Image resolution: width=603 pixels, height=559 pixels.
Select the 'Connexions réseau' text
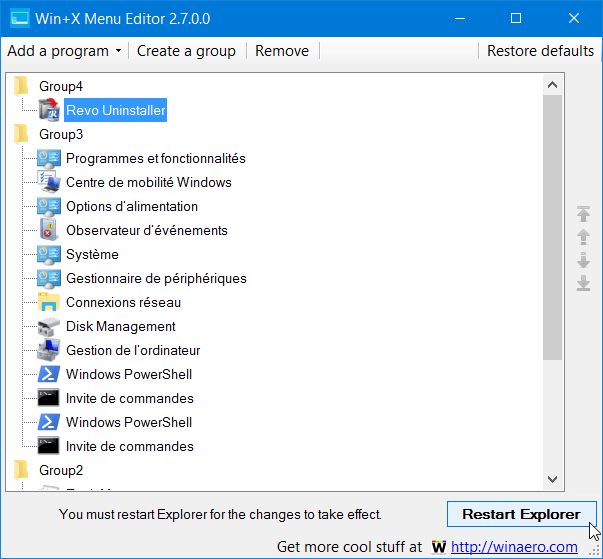coord(123,303)
